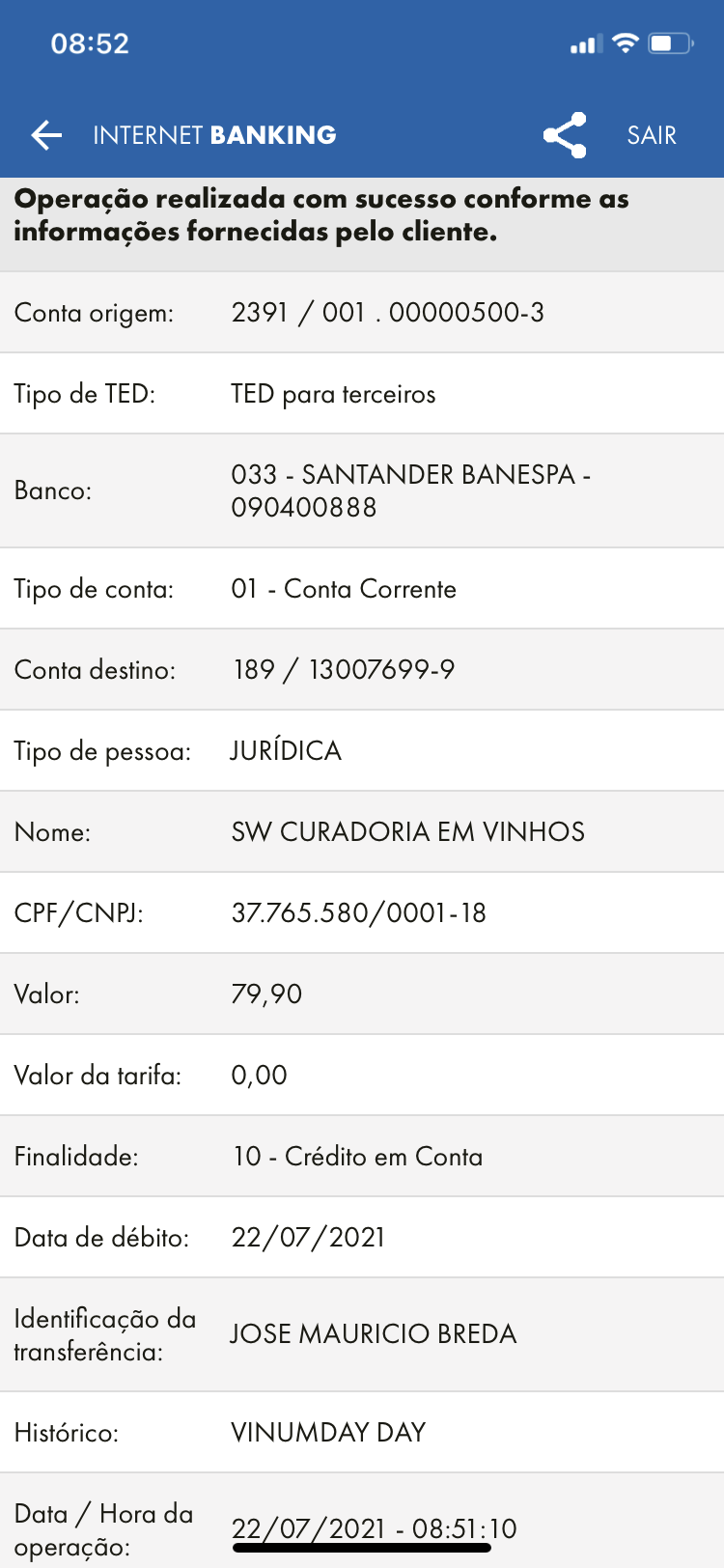The image size is (724, 1568).
Task: Tap the share icon in header
Action: pos(565,135)
